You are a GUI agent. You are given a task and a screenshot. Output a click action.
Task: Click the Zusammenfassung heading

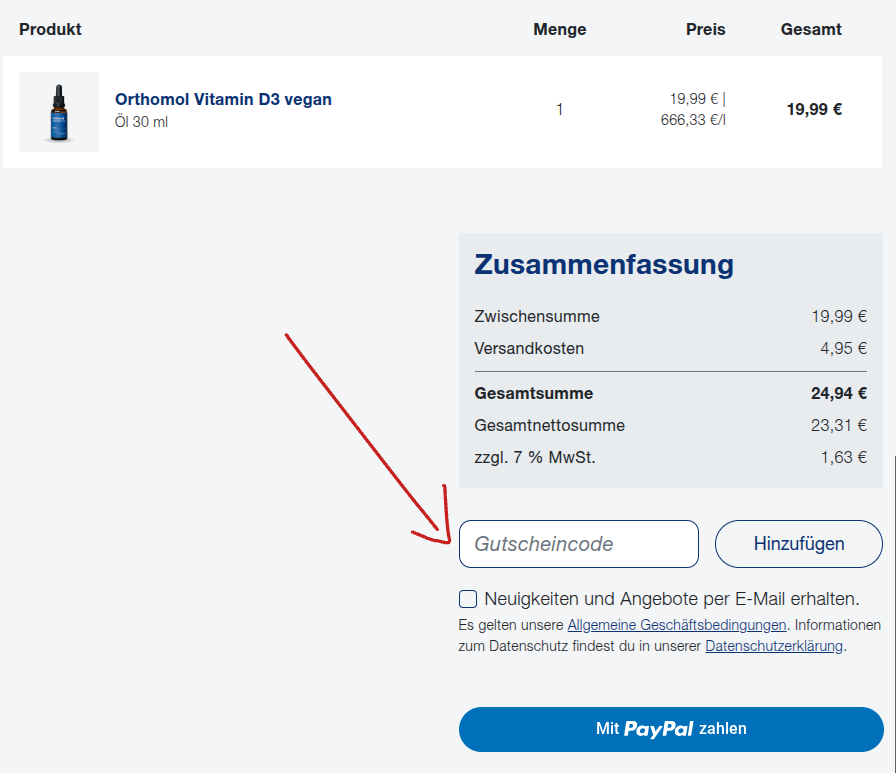[603, 265]
